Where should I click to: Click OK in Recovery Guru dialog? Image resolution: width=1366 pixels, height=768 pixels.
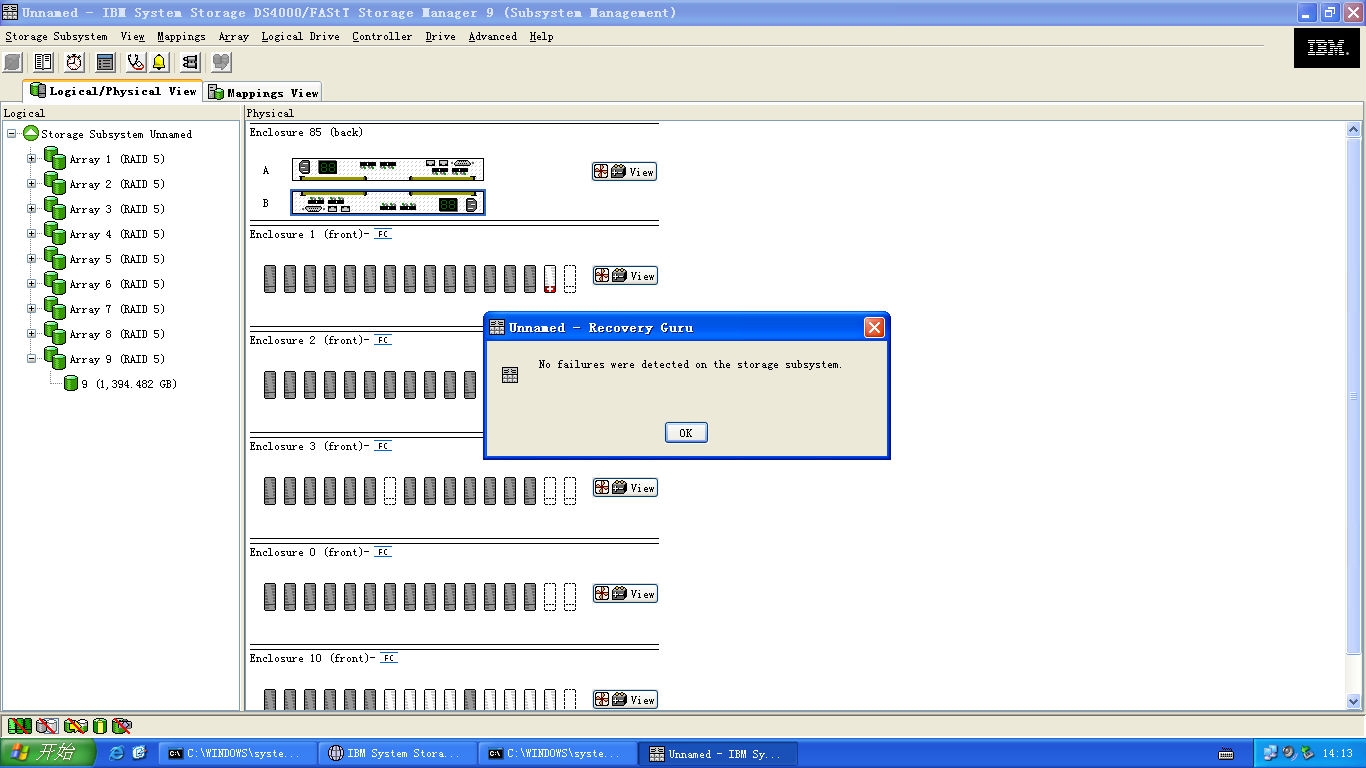(x=686, y=433)
